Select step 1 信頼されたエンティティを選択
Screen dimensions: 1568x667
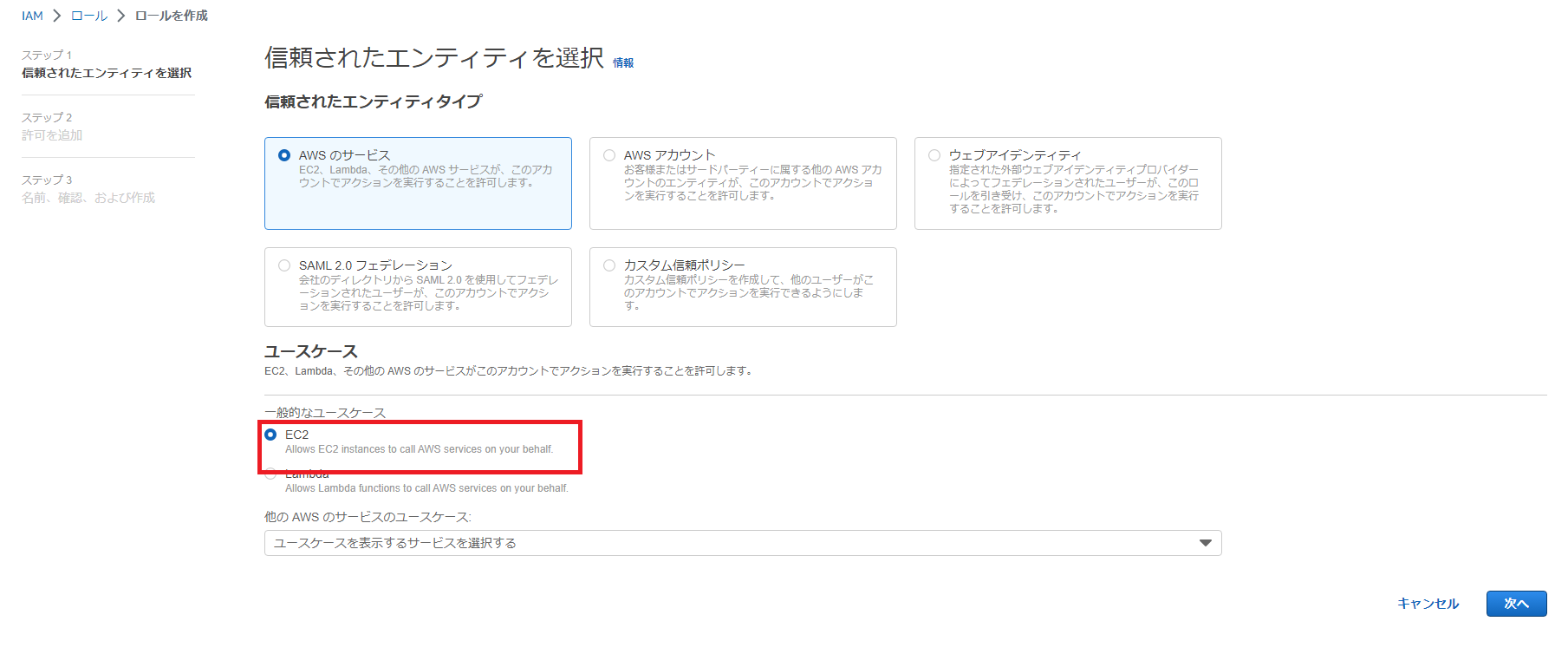point(107,73)
